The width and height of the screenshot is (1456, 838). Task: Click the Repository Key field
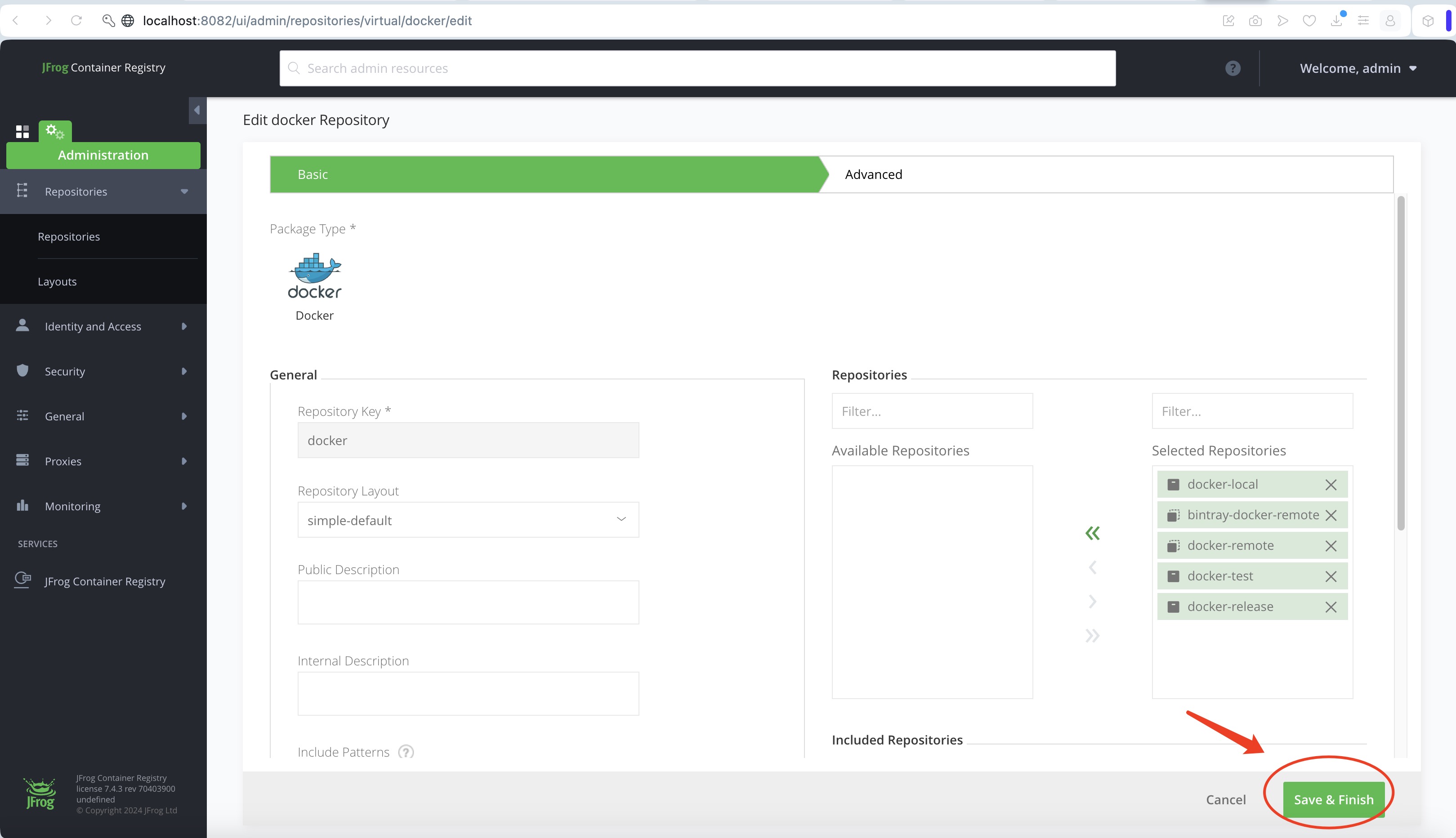(x=468, y=440)
